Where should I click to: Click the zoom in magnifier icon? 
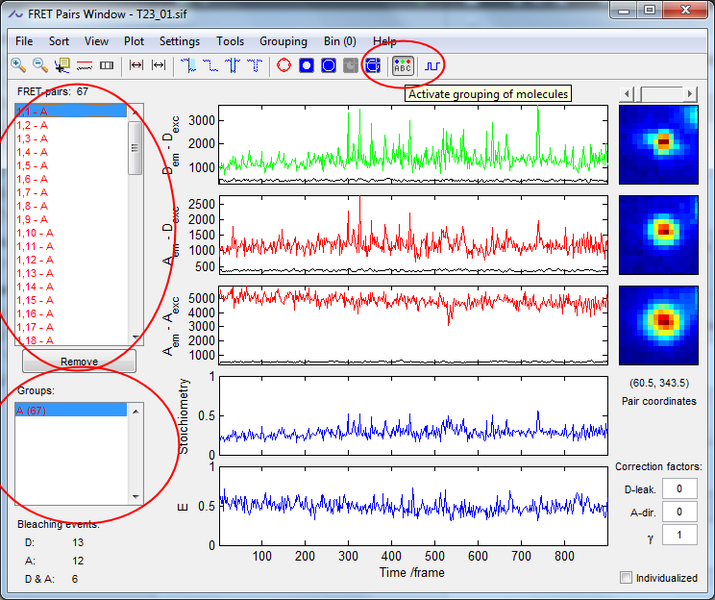point(18,66)
